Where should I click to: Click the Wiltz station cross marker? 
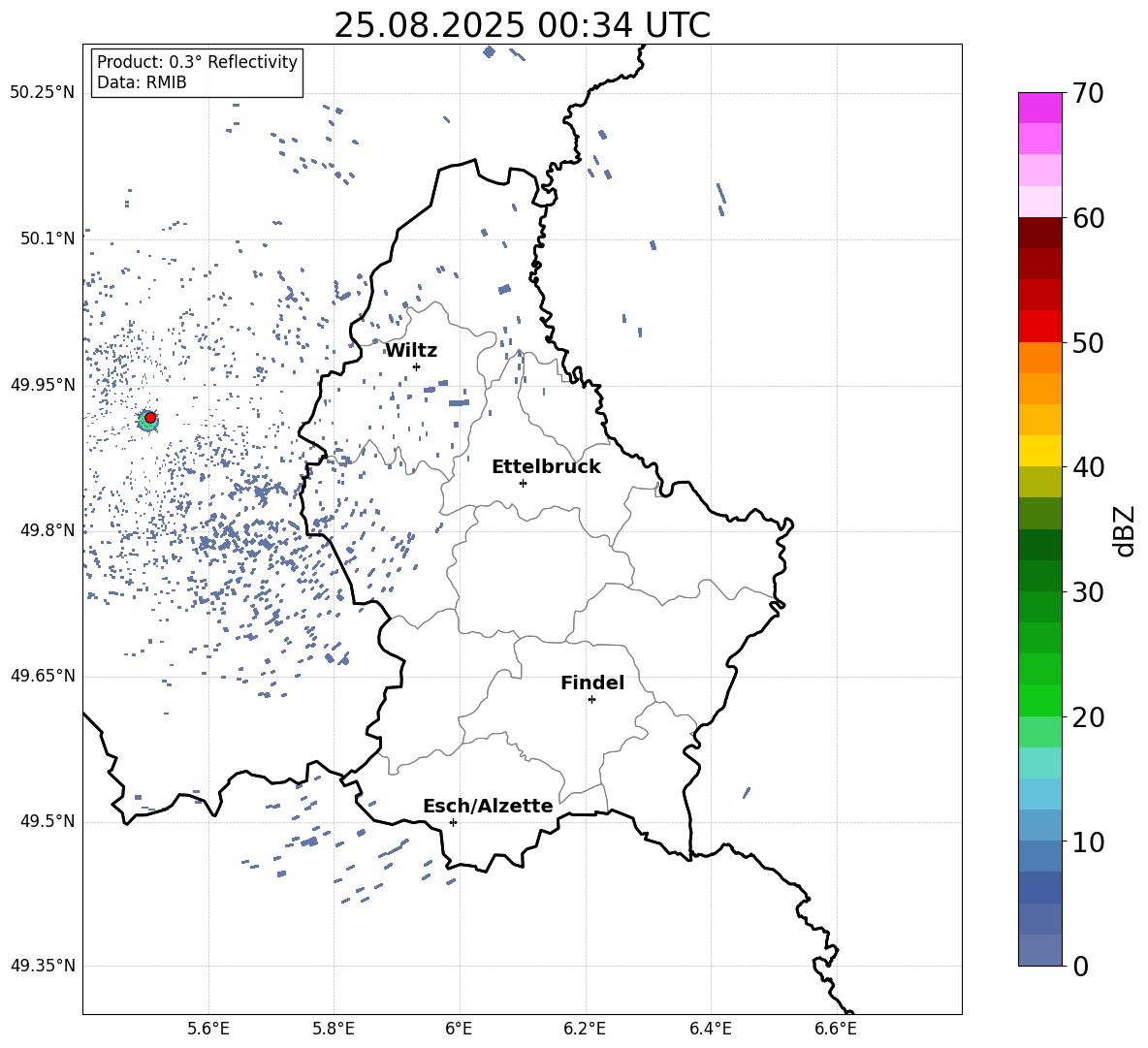tap(417, 366)
